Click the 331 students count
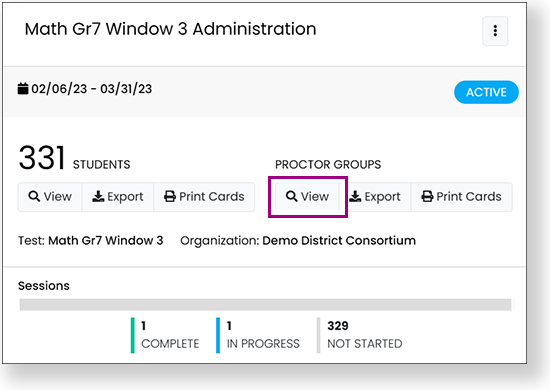This screenshot has width=550, height=390. pyautogui.click(x=42, y=158)
